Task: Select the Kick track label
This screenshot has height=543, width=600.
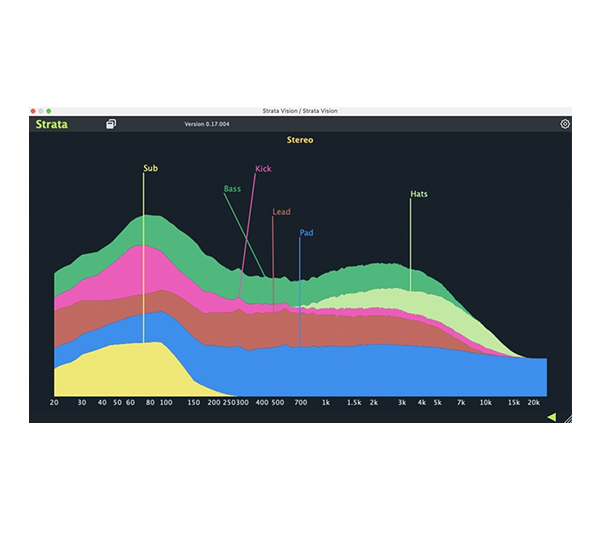Action: 263,169
